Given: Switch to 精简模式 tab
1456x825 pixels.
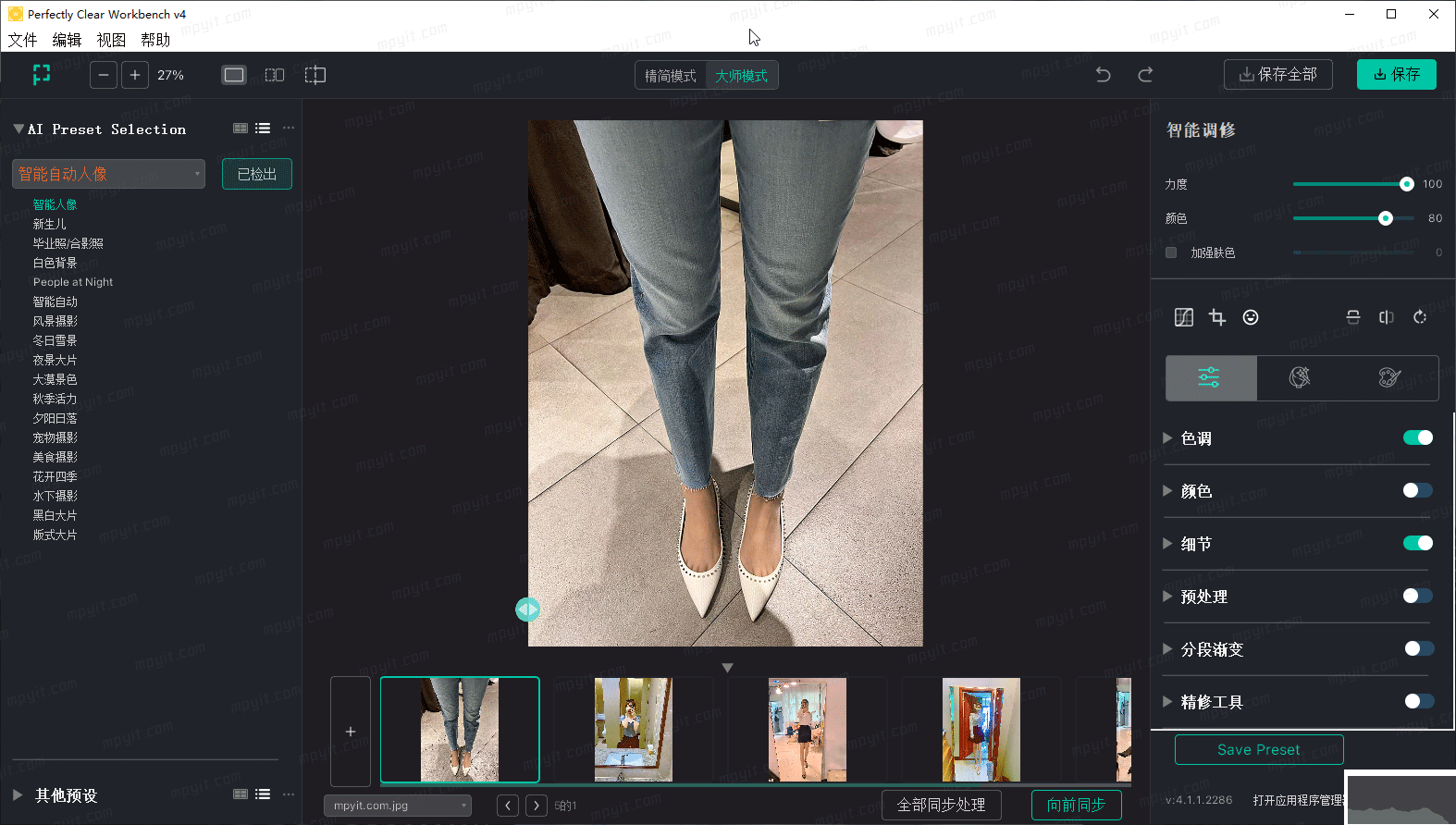Looking at the screenshot, I should tap(671, 76).
